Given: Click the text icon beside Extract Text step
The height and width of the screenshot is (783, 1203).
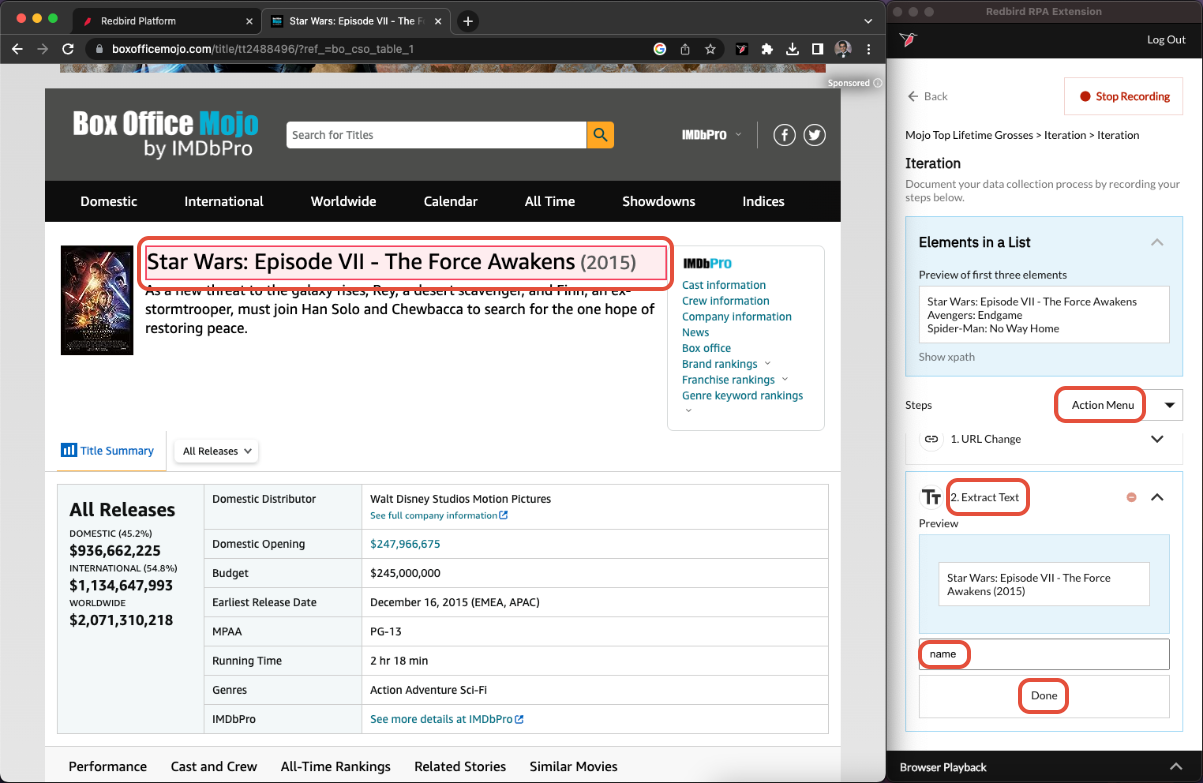Looking at the screenshot, I should (x=931, y=497).
